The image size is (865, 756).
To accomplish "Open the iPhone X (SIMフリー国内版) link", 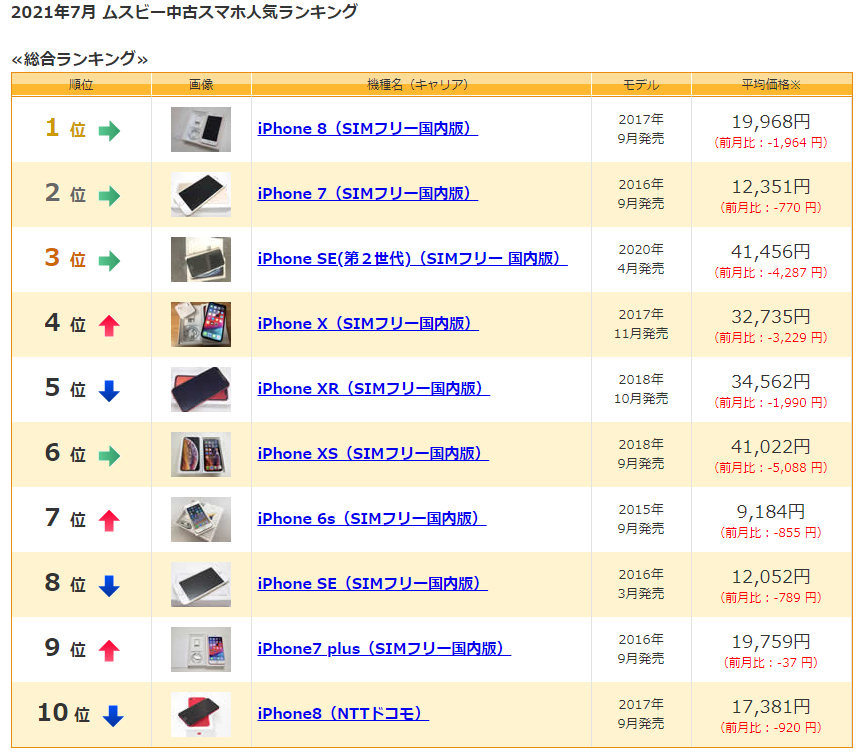I will click(368, 324).
